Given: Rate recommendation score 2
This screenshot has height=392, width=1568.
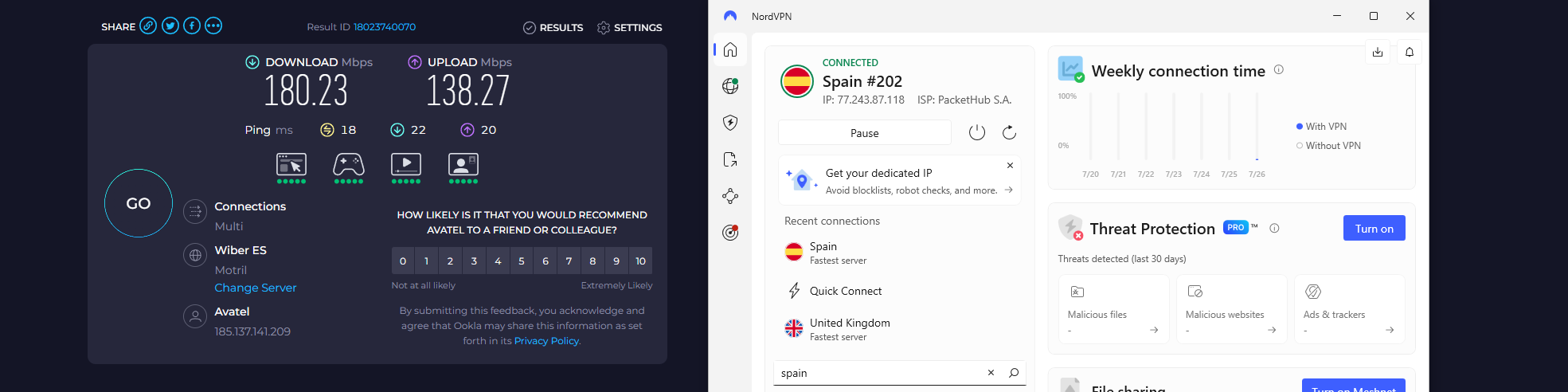Looking at the screenshot, I should (x=450, y=261).
